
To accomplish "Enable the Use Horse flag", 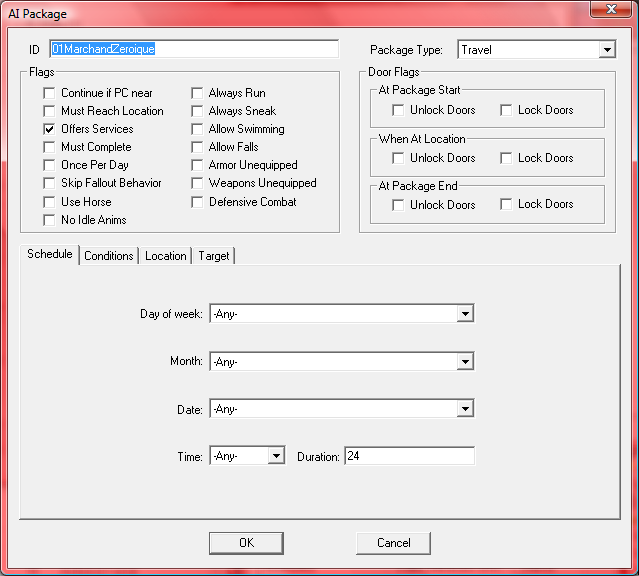I will point(50,202).
